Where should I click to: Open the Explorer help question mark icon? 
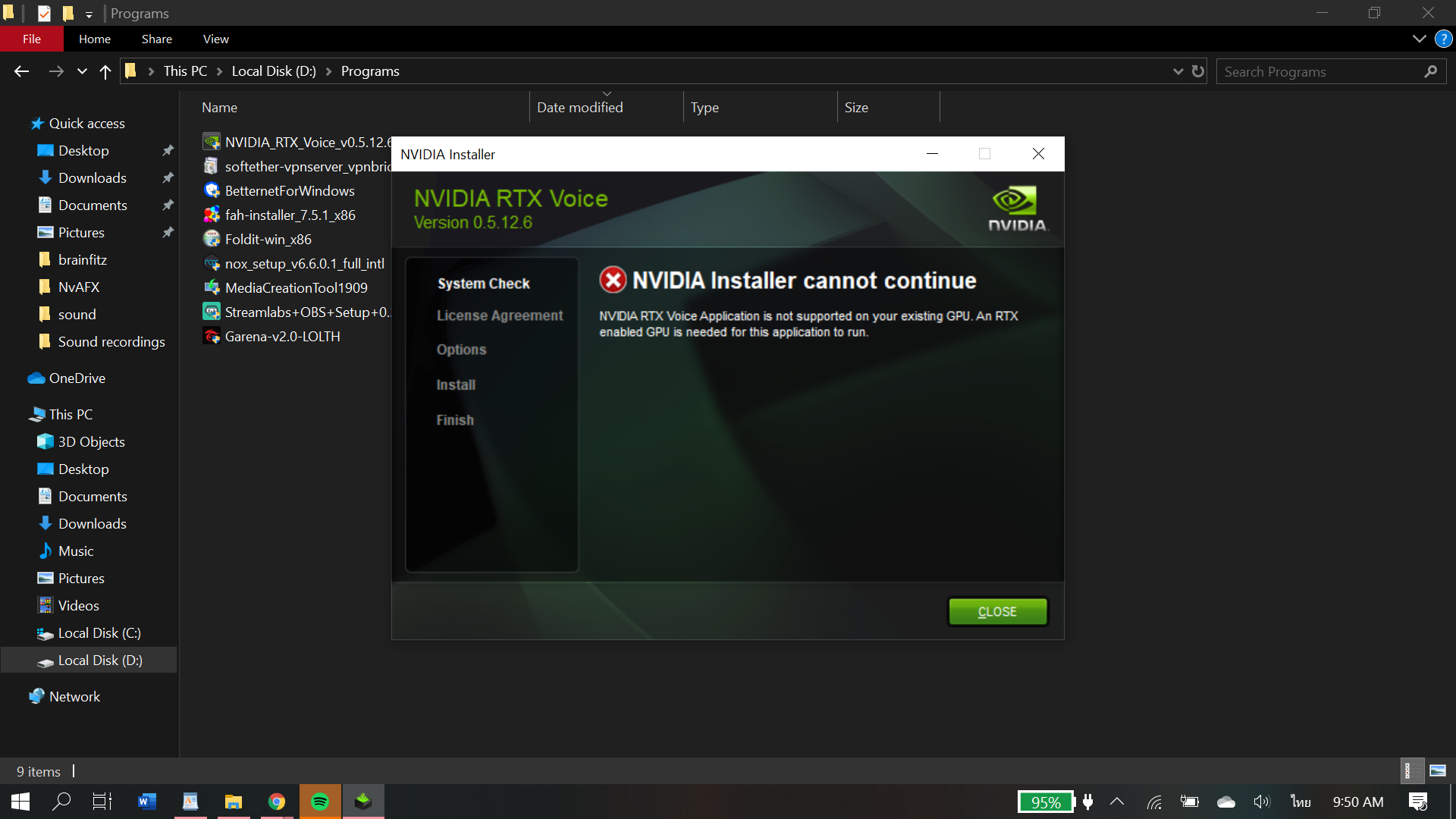(1443, 39)
